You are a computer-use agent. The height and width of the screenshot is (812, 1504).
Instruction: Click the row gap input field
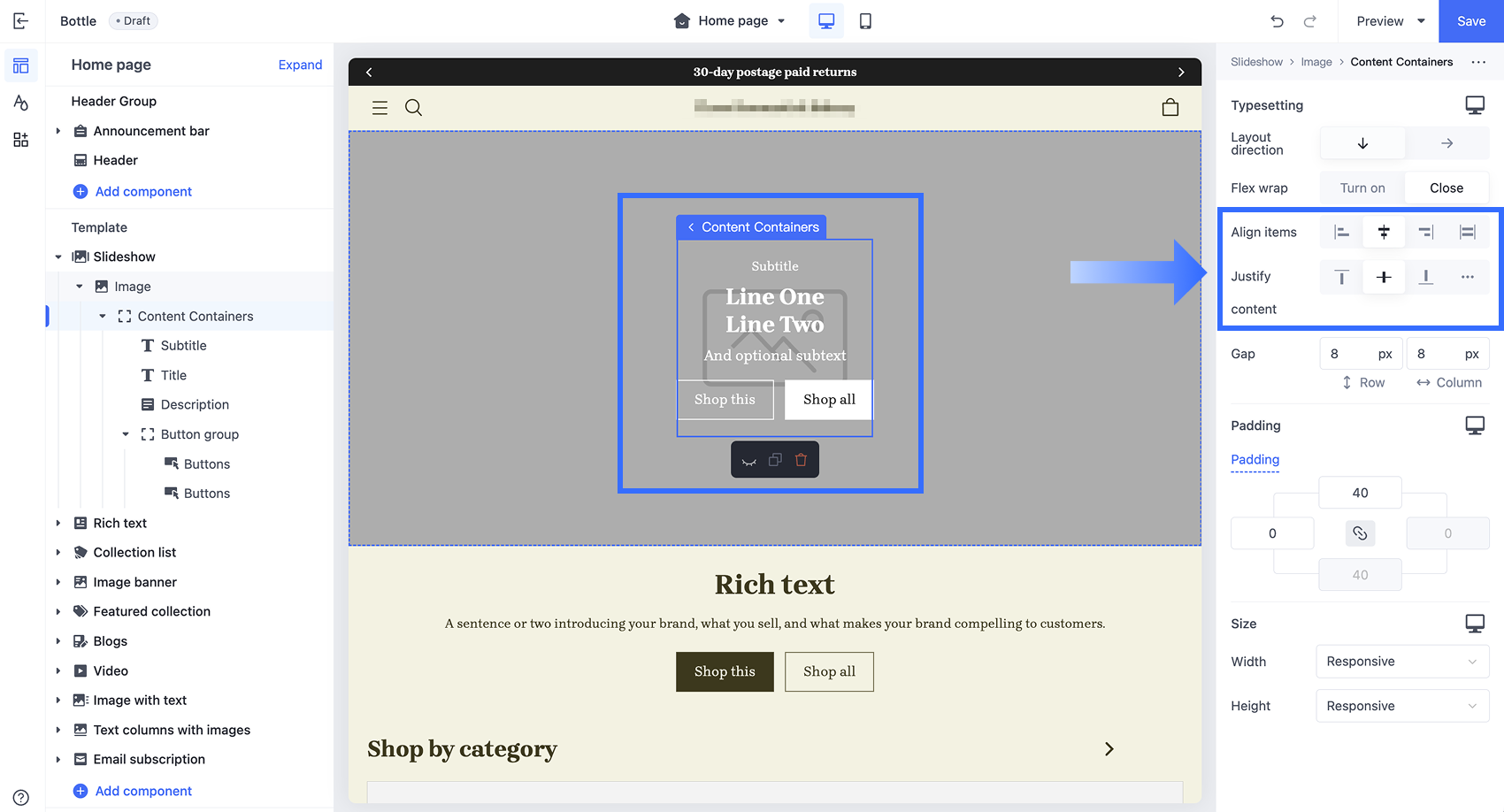1361,354
